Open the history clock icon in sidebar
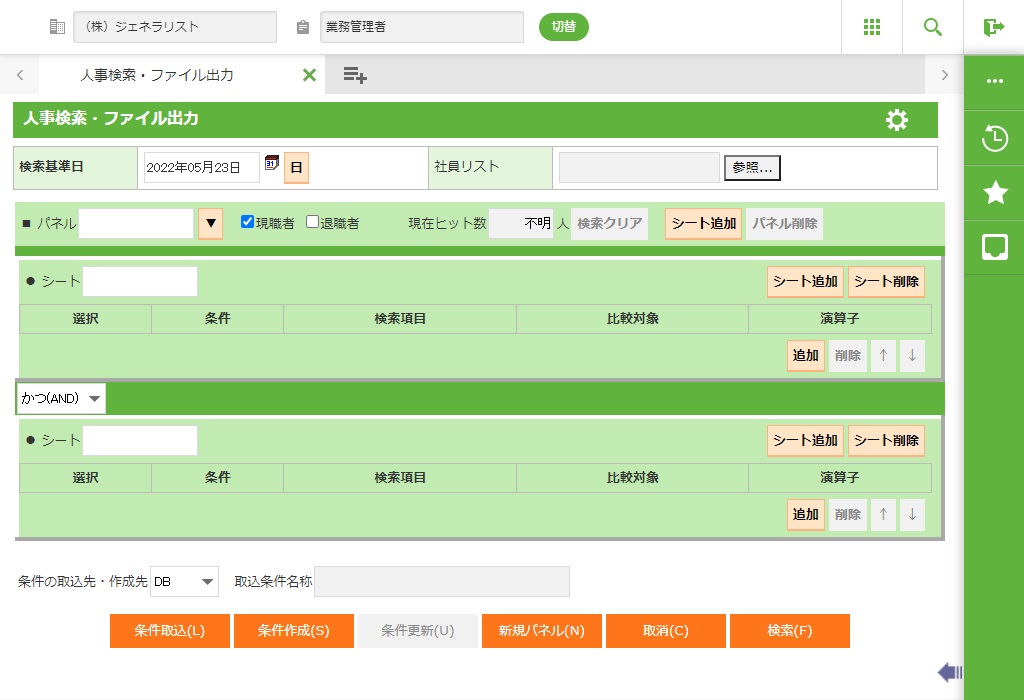 click(994, 138)
